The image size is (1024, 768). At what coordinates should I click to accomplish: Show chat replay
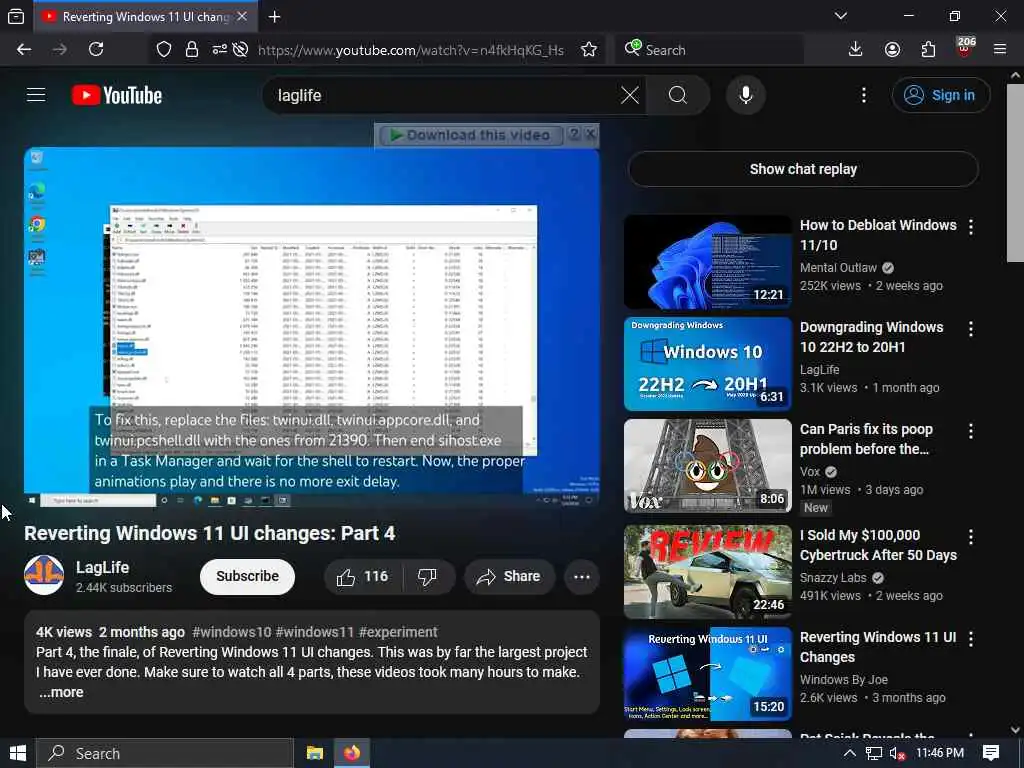tap(803, 169)
